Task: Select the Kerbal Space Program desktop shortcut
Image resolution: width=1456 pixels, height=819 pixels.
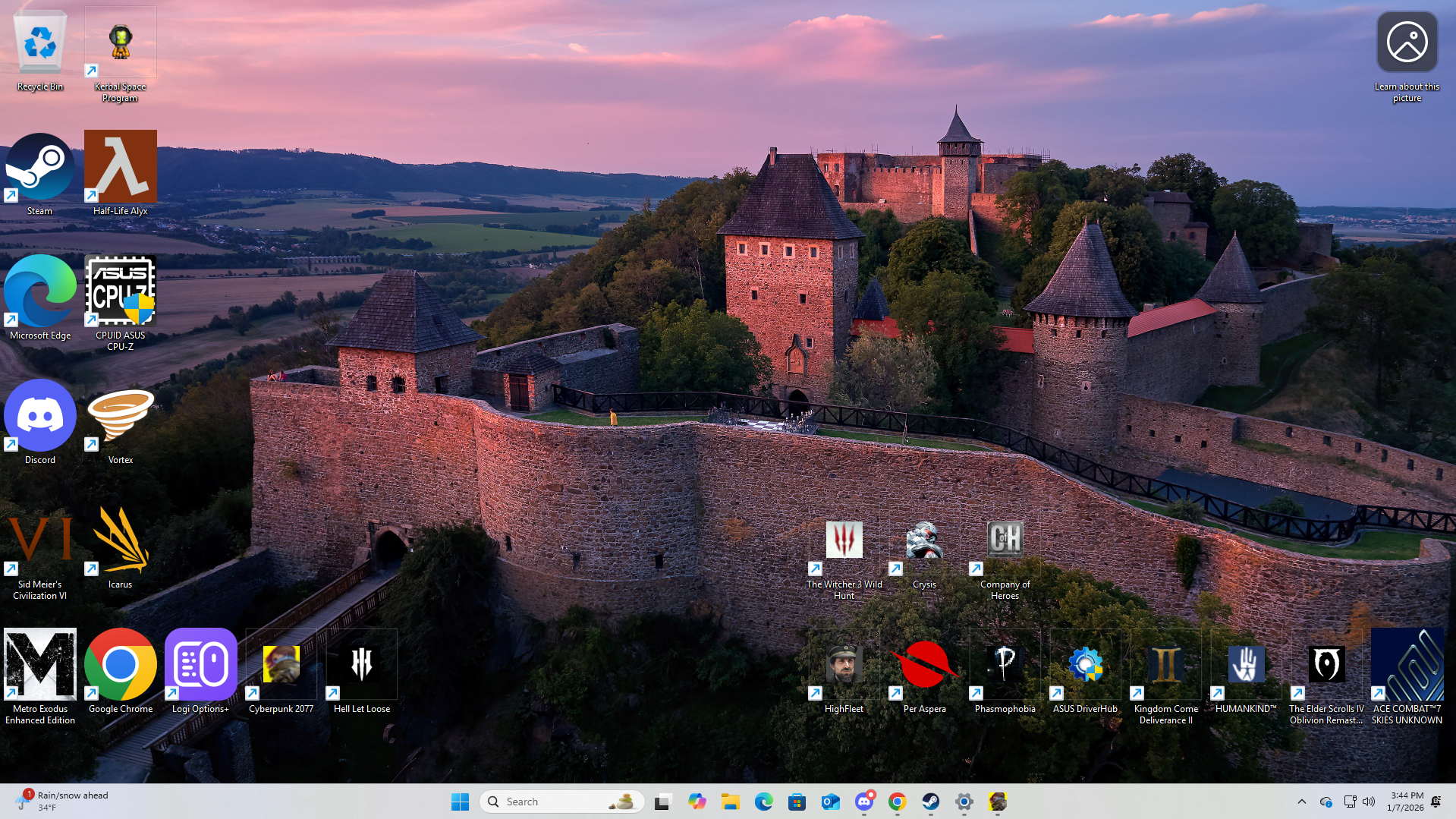Action: pyautogui.click(x=120, y=46)
